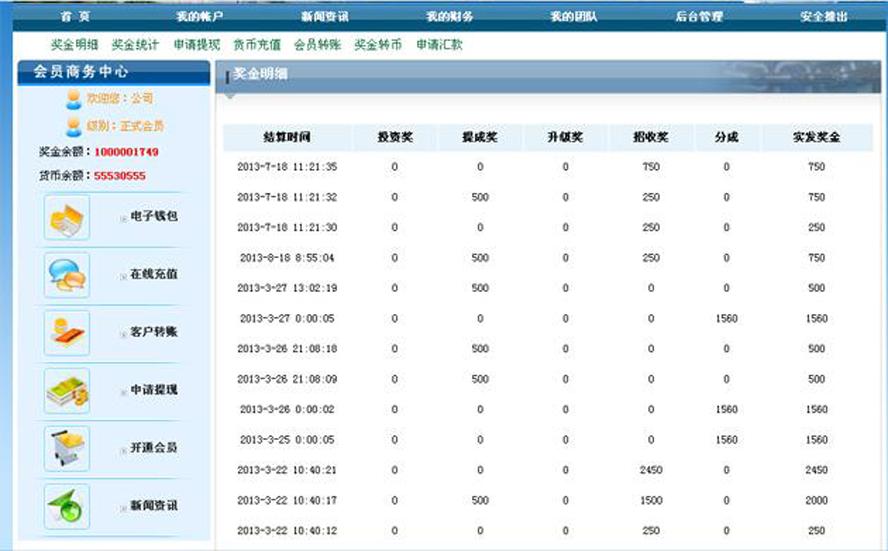Select the 2013-3-22 10:40:21 timestamp
This screenshot has height=551, width=888.
click(287, 470)
